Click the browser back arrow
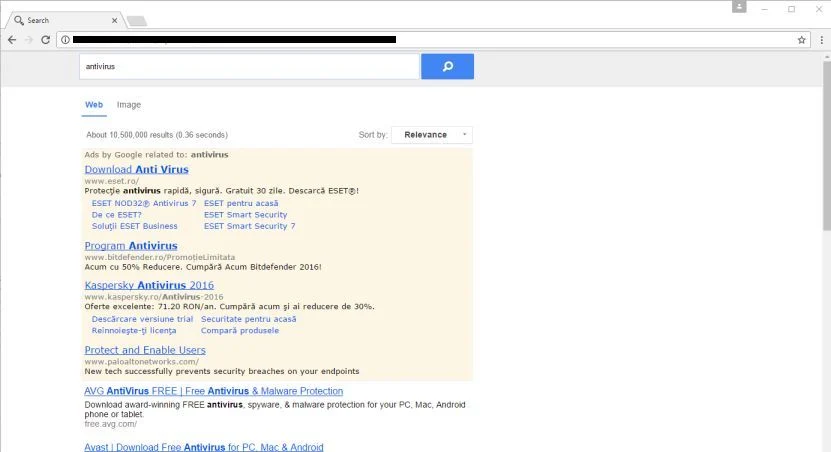The height and width of the screenshot is (452, 831). [x=12, y=40]
